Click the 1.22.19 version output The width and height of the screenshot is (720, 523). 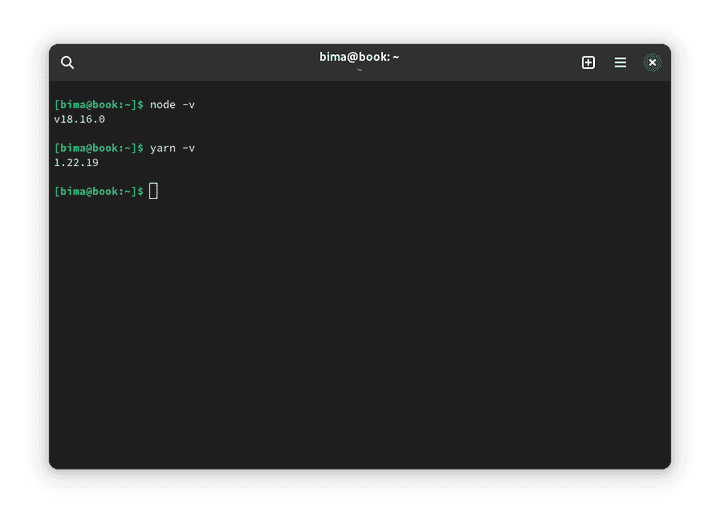(x=76, y=162)
